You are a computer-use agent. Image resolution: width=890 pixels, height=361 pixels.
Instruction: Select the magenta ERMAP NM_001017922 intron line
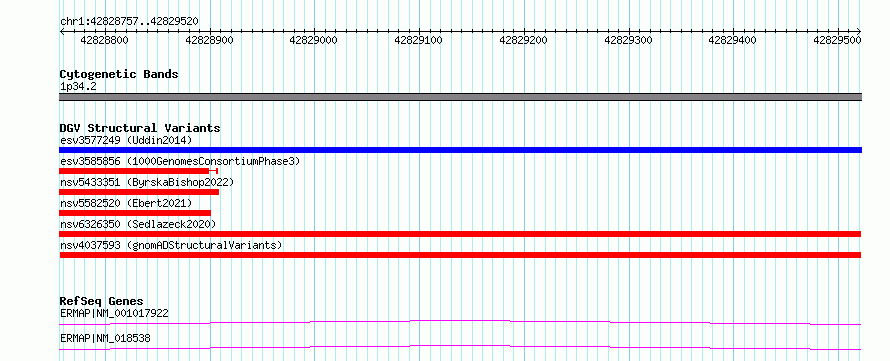[460, 322]
